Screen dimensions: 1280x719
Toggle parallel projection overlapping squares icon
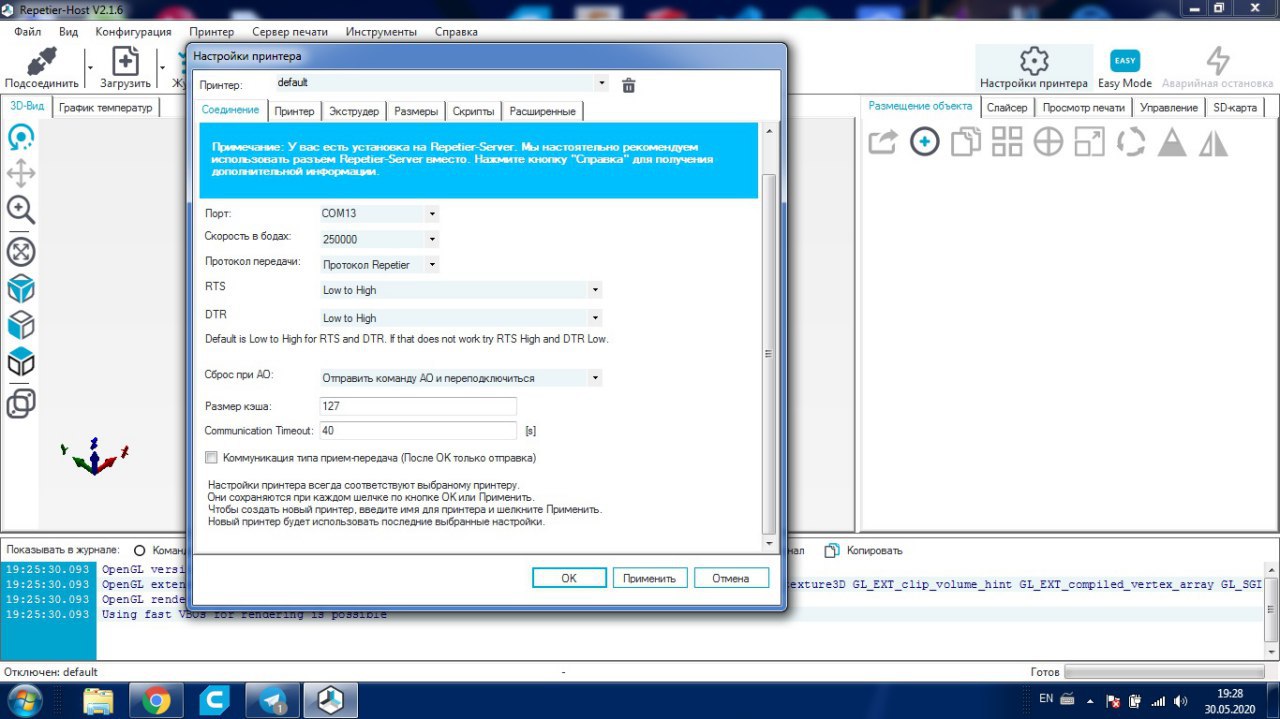21,403
